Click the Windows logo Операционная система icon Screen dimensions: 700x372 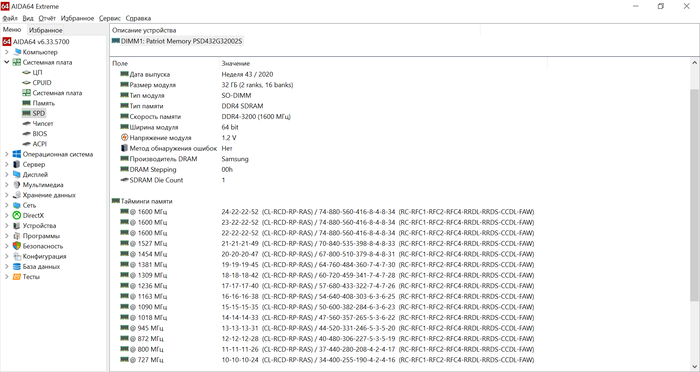[x=17, y=154]
